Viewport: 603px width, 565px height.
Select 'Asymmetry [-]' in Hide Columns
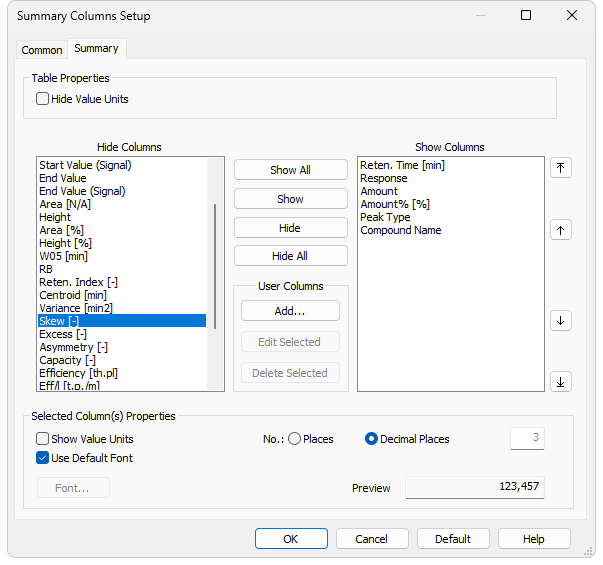(122, 347)
